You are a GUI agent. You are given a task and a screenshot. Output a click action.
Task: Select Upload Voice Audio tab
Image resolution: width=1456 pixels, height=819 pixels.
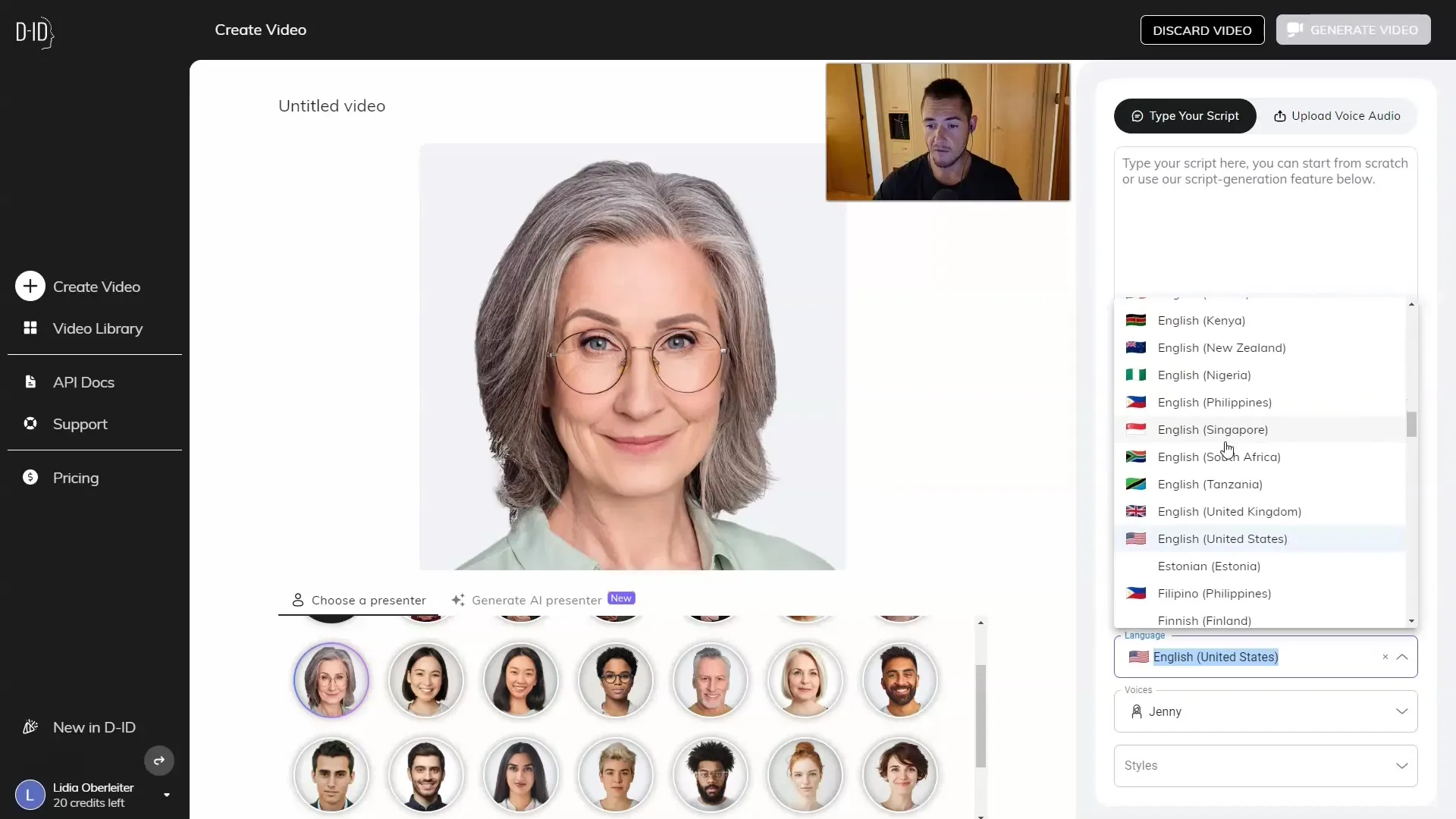1339,116
